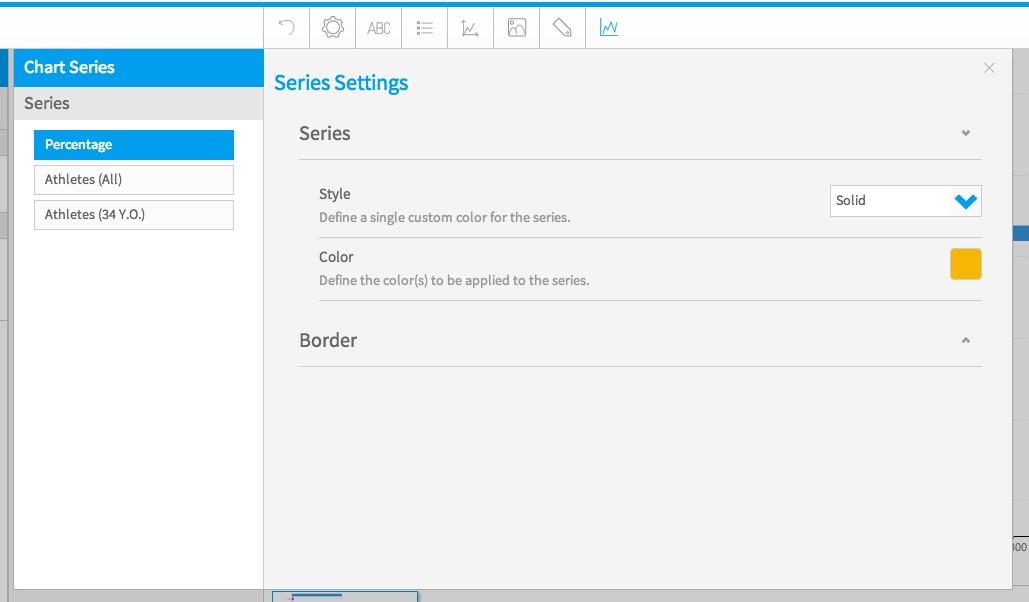This screenshot has height=602, width=1029.
Task: Click the Chart Series panel title
Action: [69, 67]
